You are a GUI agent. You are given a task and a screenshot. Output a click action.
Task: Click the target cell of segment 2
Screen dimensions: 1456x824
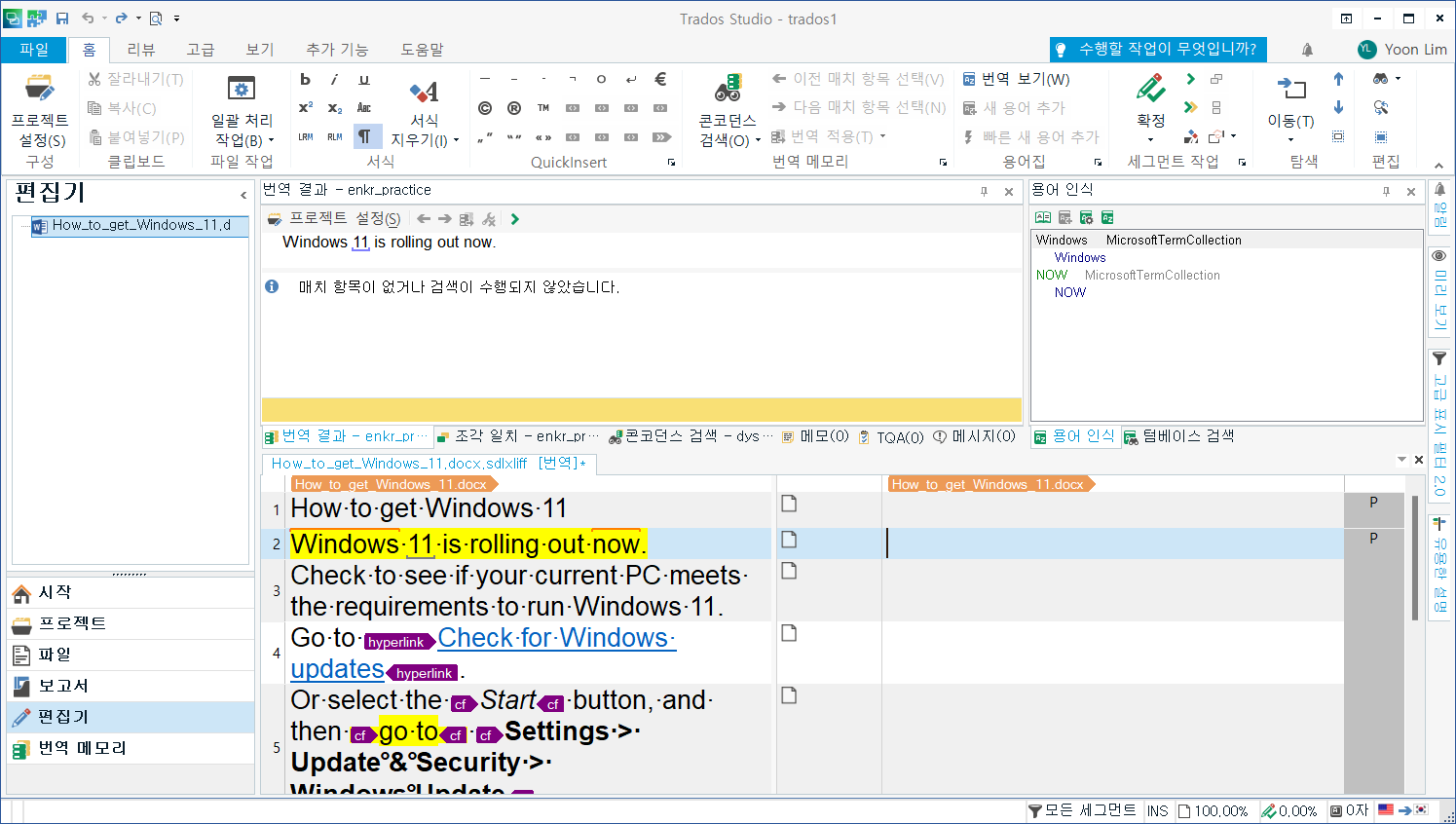pos(1112,543)
